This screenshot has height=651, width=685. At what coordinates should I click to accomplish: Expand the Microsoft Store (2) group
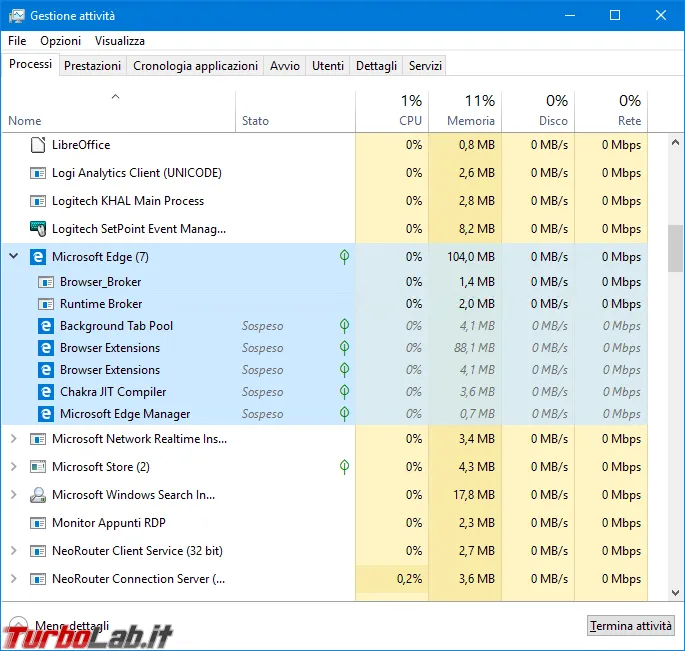(14, 467)
